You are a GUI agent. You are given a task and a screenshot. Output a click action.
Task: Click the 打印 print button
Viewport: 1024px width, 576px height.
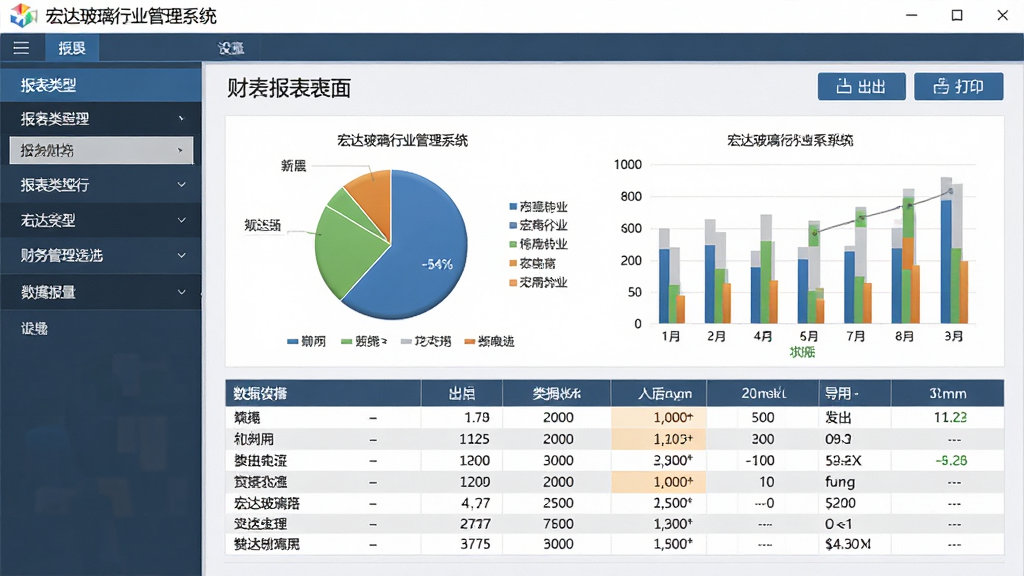[x=959, y=86]
